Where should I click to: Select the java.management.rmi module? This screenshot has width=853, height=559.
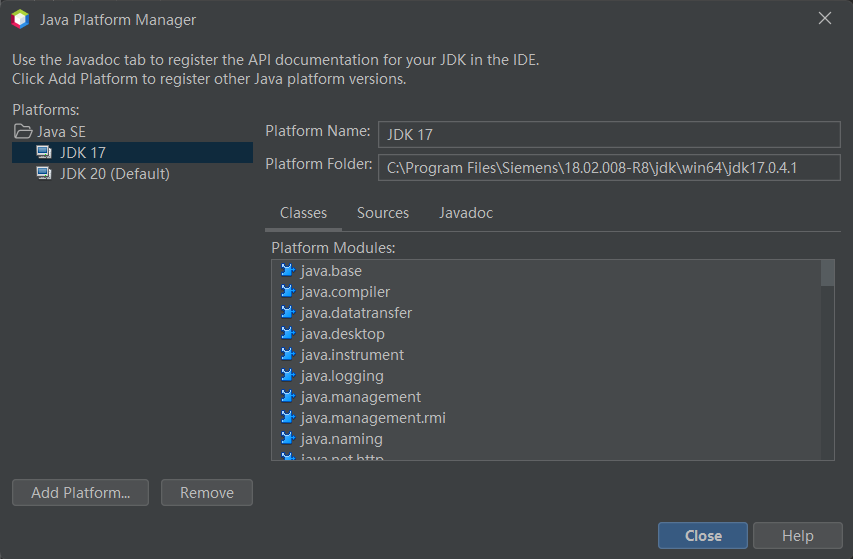point(372,418)
